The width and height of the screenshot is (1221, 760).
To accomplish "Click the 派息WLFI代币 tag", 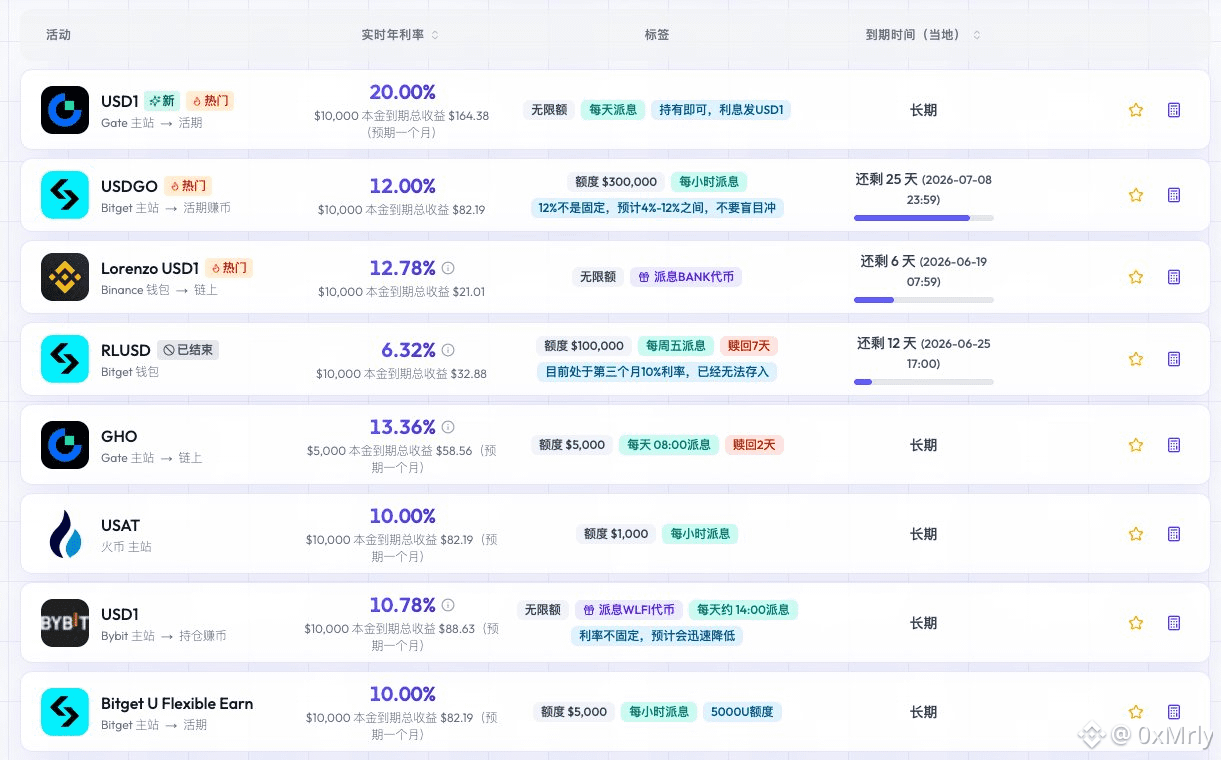I will point(628,610).
